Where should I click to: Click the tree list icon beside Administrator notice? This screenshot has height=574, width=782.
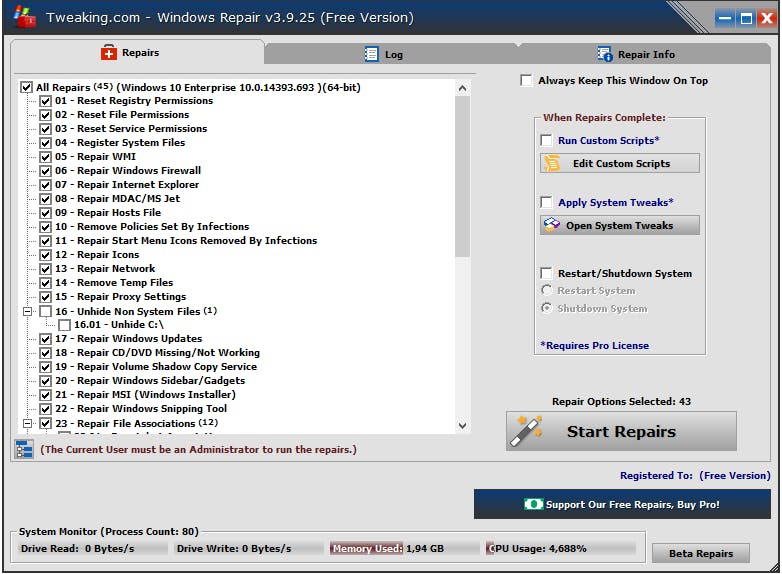(x=23, y=449)
